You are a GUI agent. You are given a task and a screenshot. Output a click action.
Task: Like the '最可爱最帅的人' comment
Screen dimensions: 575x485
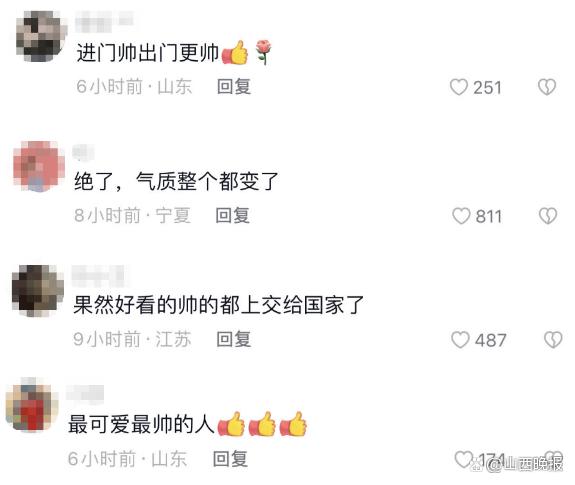464,459
